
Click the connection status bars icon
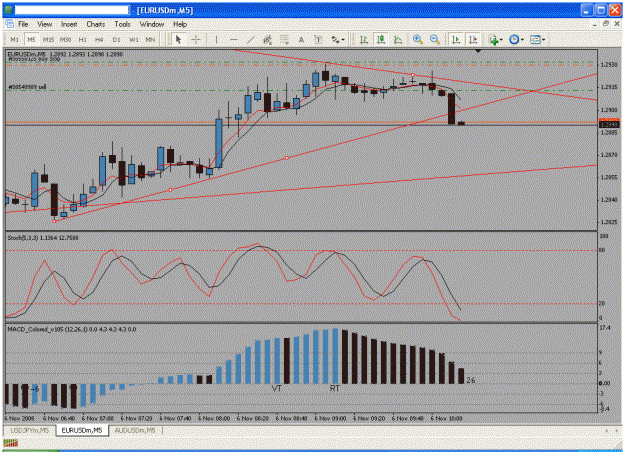(x=11, y=442)
